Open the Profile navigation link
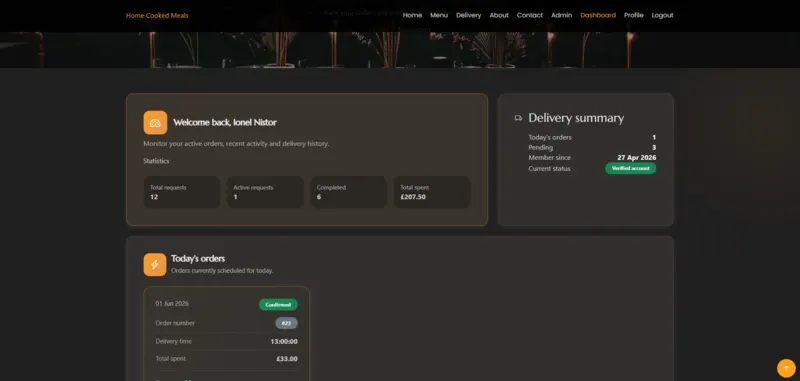Viewport: 800px width, 381px height. tap(634, 15)
